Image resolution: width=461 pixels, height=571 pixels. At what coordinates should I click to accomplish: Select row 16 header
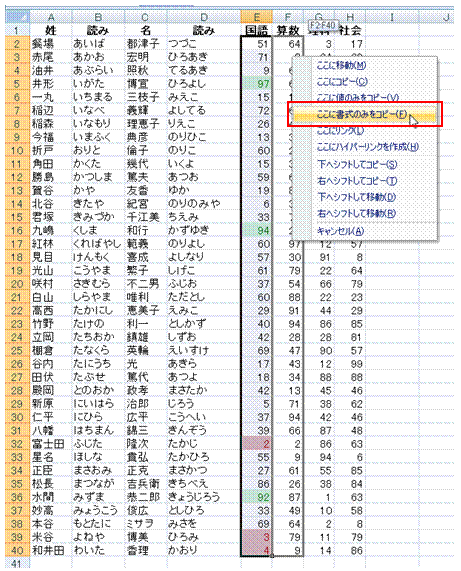pos(17,231)
